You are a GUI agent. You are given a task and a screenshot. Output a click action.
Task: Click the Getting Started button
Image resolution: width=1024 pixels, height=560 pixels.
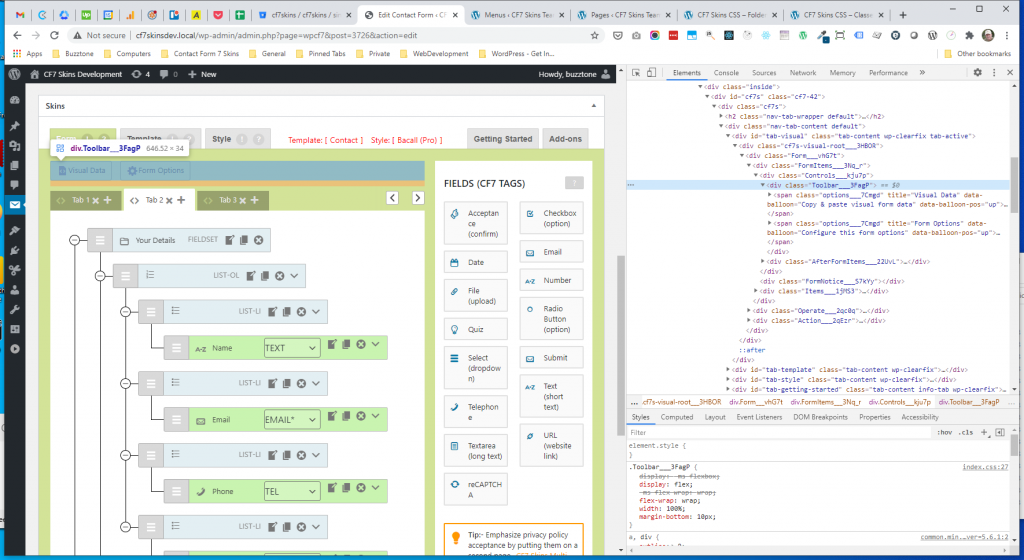pos(502,140)
